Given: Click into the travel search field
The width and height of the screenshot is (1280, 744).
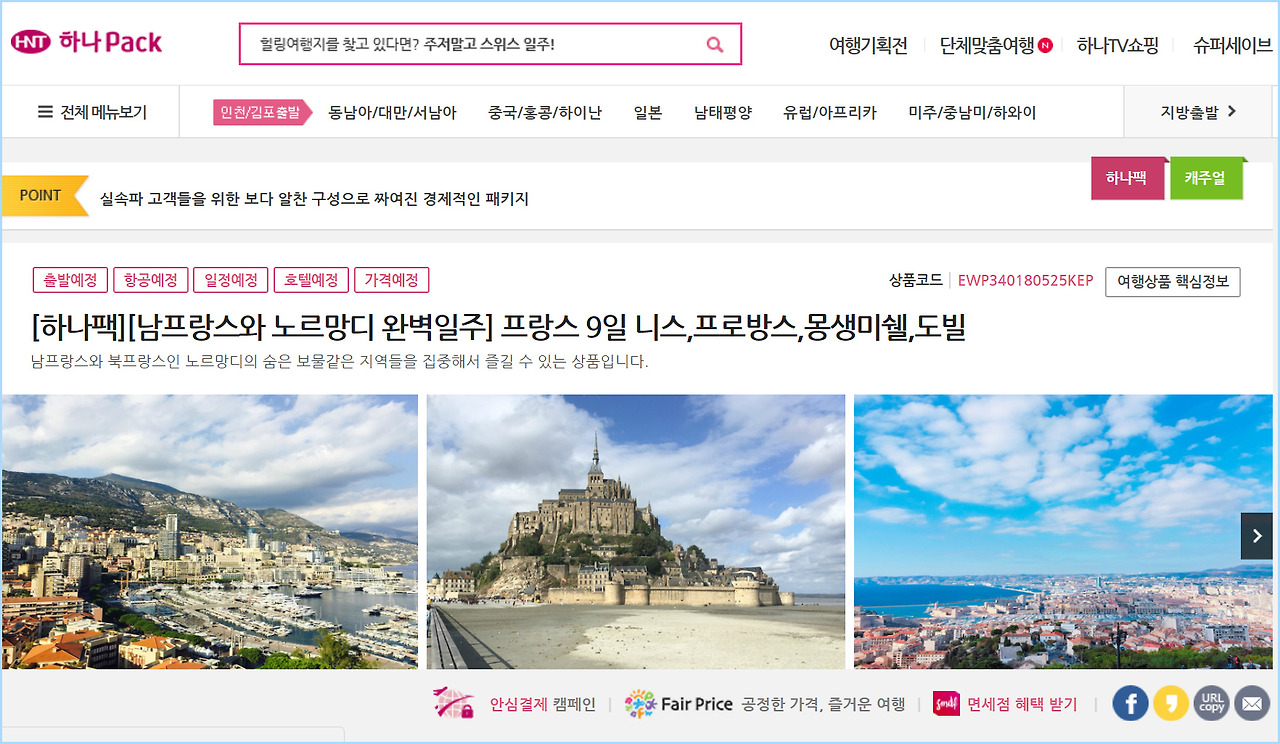Looking at the screenshot, I should tap(470, 44).
